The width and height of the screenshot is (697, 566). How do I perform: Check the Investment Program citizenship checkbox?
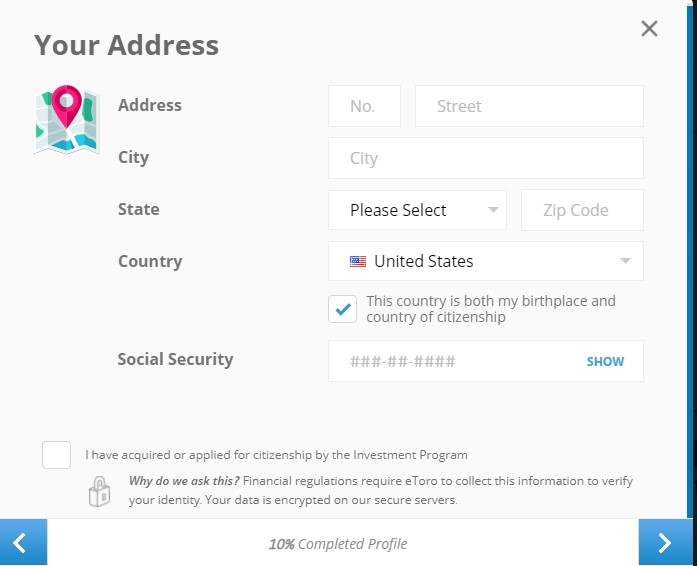pos(56,455)
